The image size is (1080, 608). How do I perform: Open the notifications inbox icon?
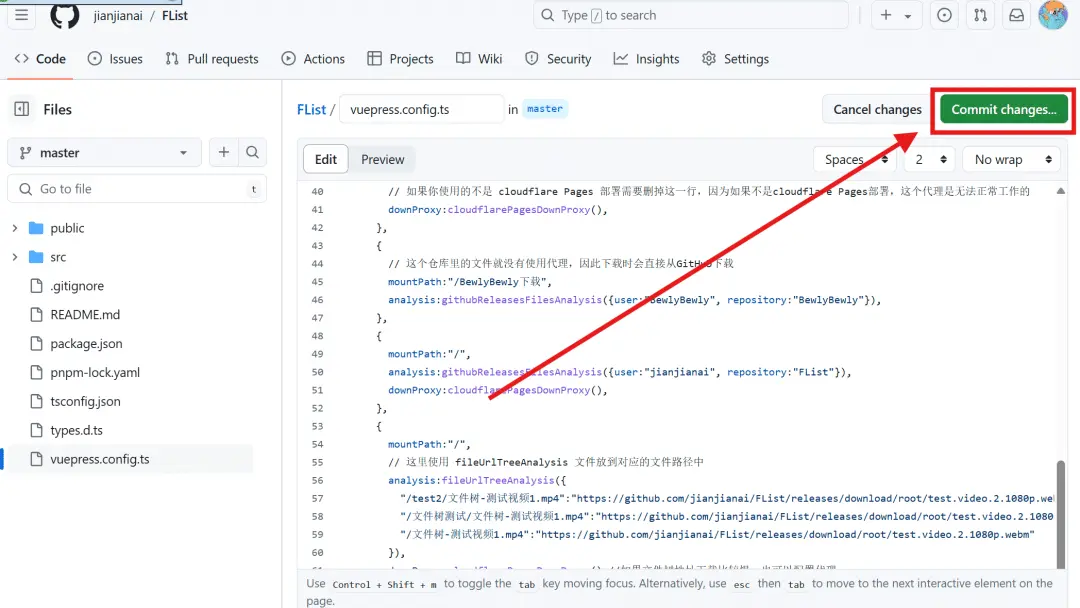[1016, 15]
